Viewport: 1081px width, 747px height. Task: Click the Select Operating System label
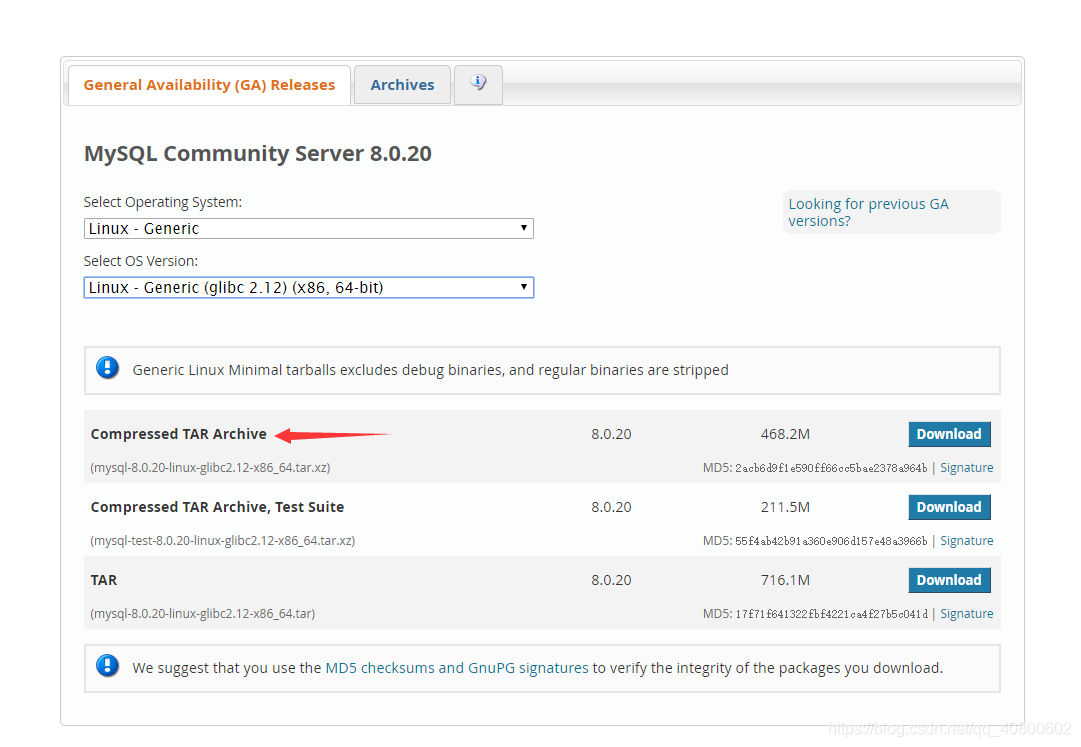[163, 202]
